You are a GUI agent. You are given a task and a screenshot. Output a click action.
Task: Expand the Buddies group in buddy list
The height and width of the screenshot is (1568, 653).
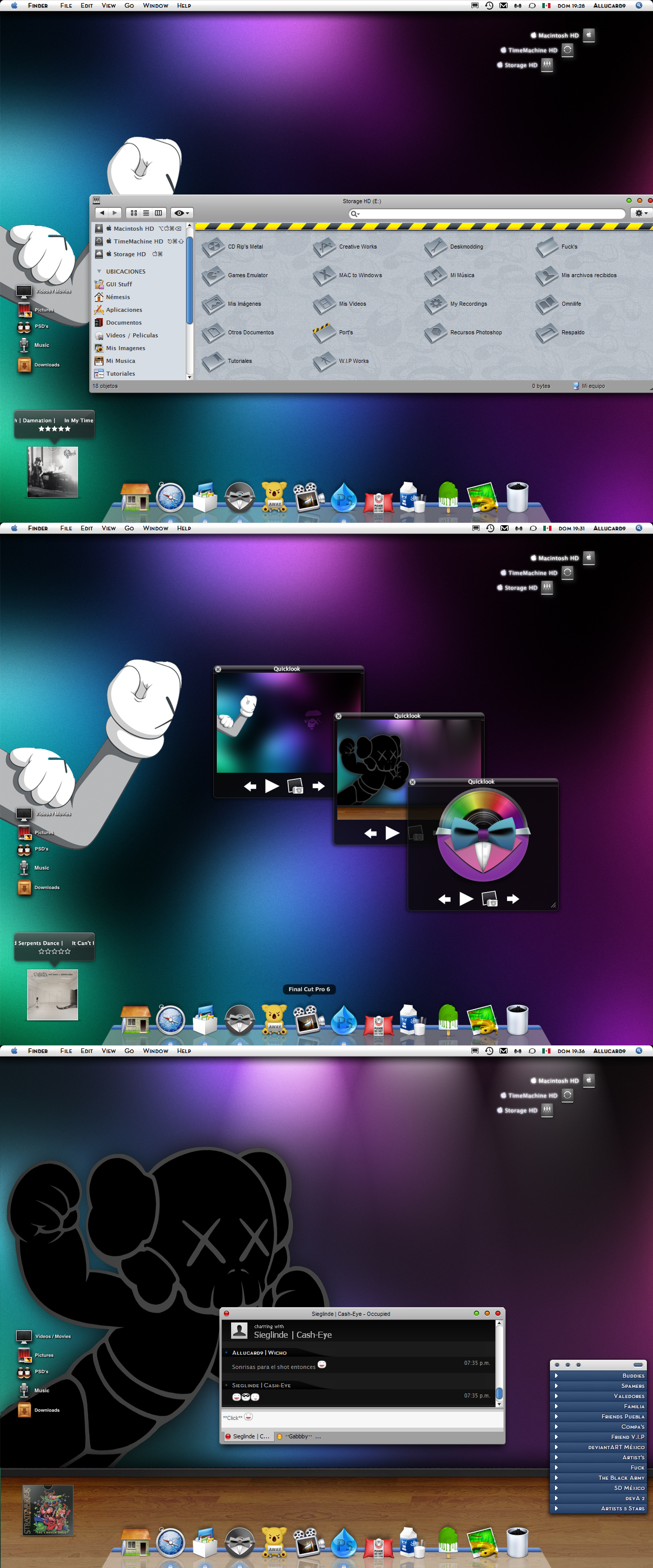pos(556,1376)
